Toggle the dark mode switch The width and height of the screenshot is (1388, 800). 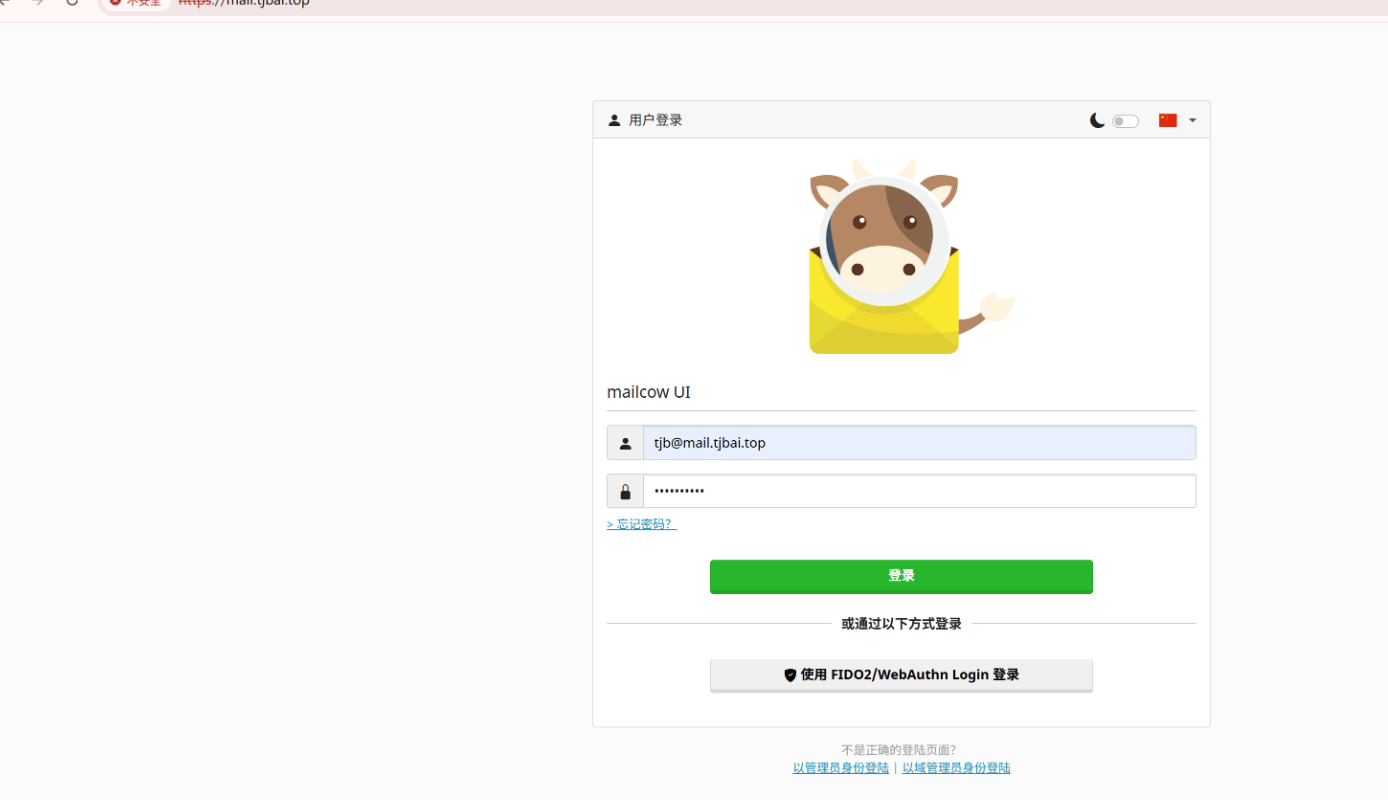pyautogui.click(x=1124, y=120)
